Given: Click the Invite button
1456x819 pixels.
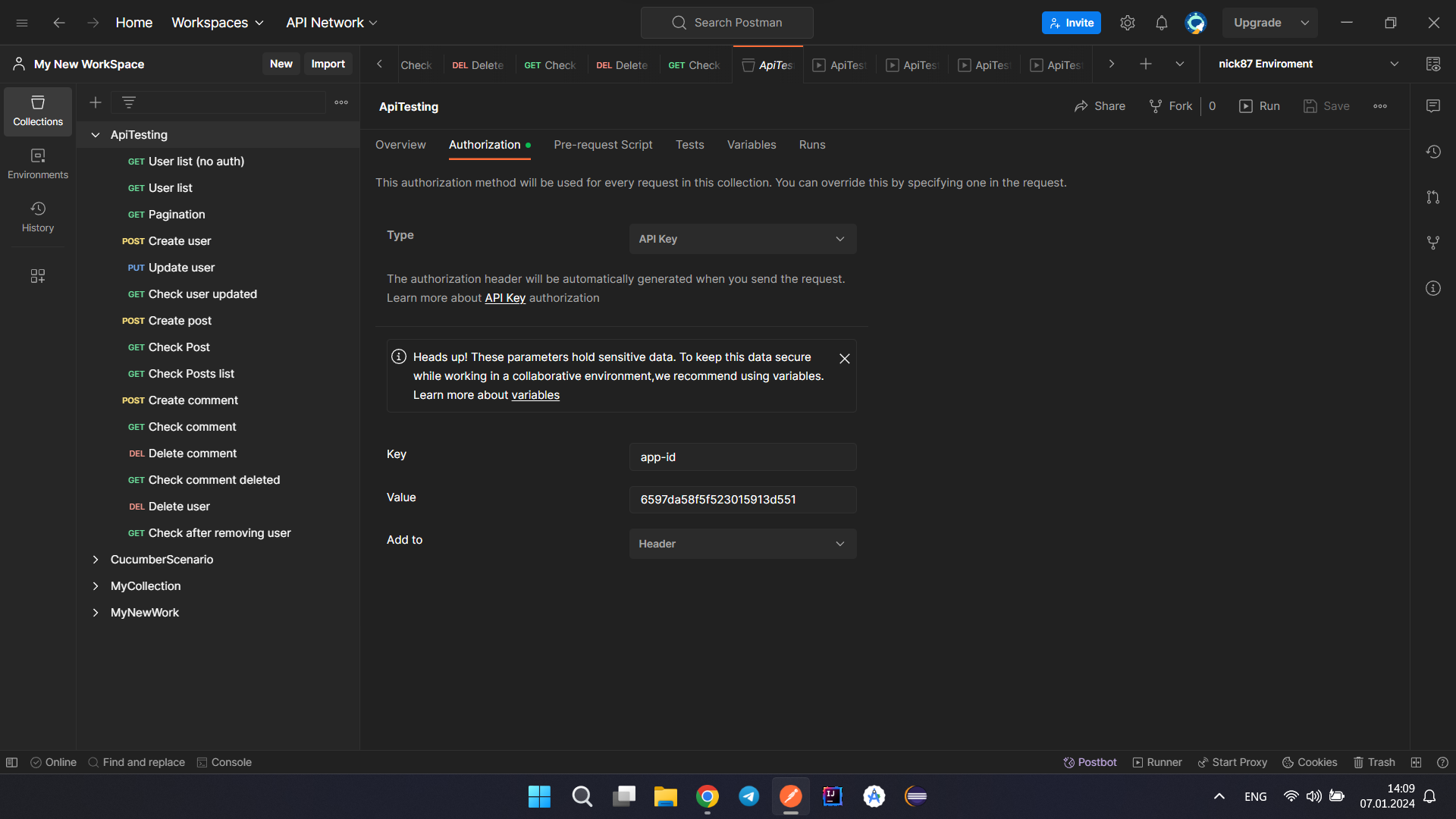Looking at the screenshot, I should pyautogui.click(x=1072, y=23).
